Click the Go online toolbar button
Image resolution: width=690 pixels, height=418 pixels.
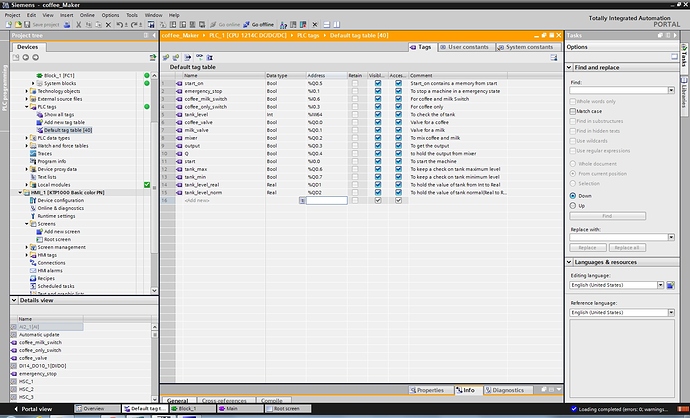pyautogui.click(x=225, y=25)
